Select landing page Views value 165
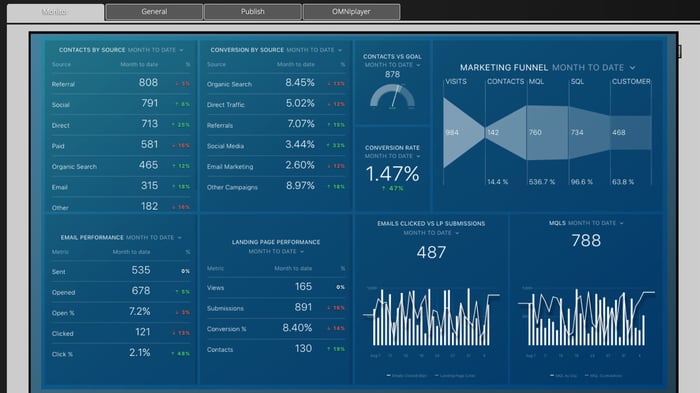 coord(304,286)
